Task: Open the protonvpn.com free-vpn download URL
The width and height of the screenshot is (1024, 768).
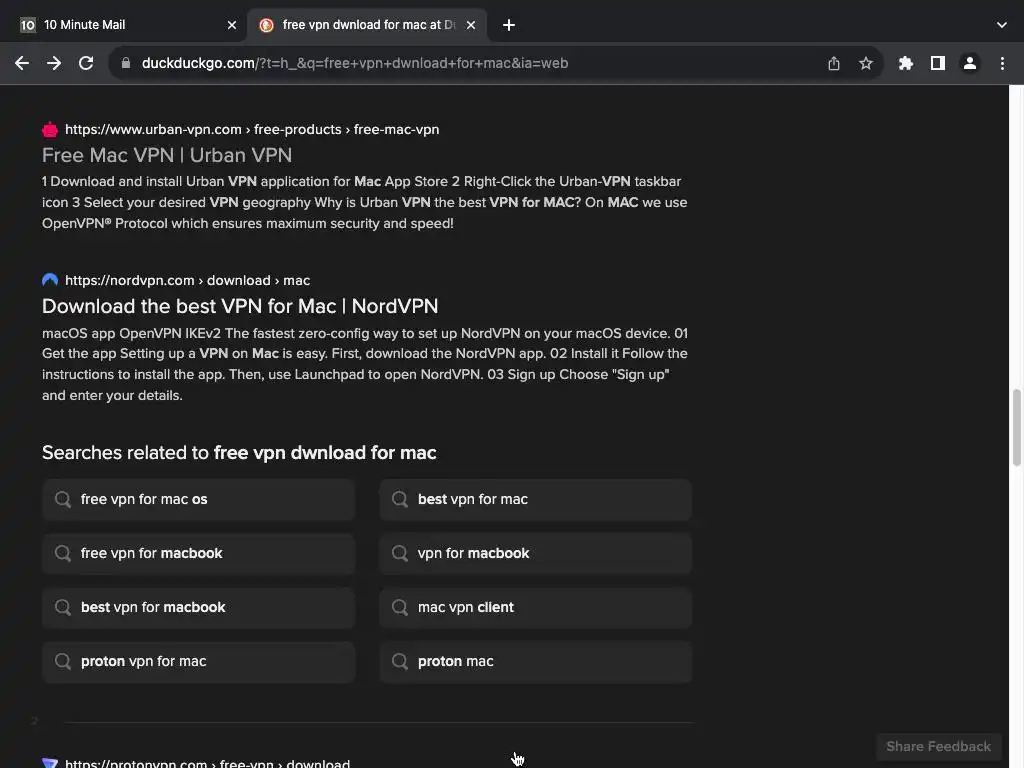Action: tap(207, 763)
